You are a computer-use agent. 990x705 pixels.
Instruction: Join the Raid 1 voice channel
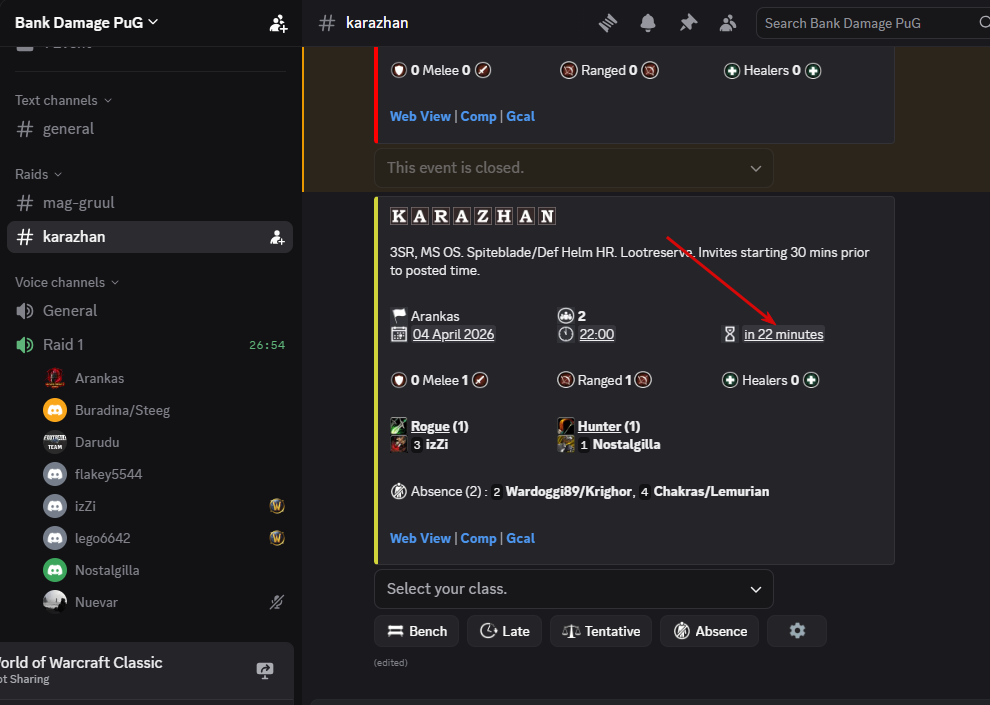[63, 344]
